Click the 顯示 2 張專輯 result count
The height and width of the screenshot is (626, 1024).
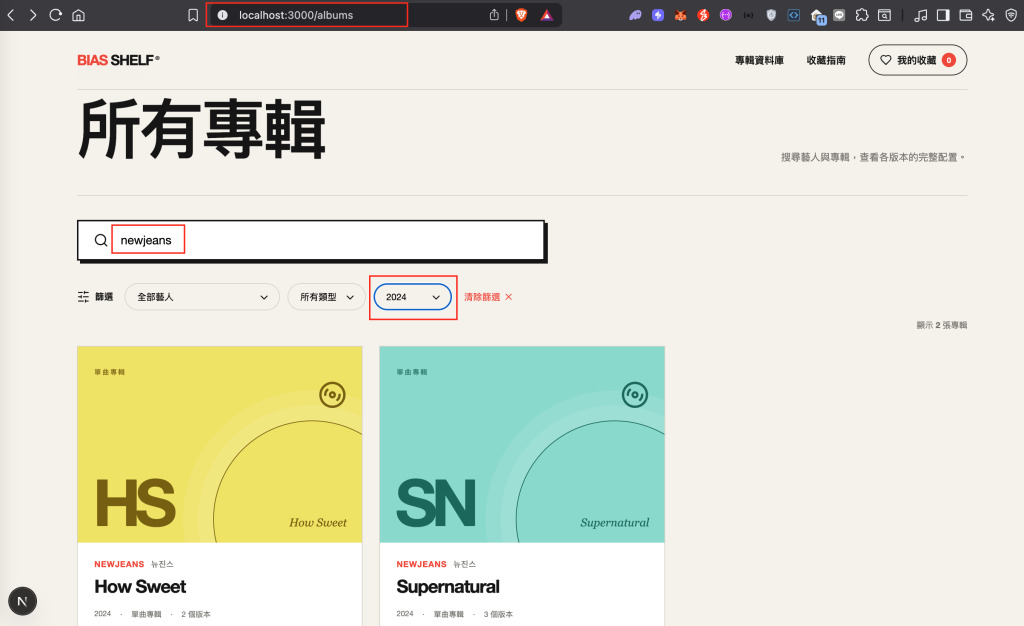click(x=942, y=325)
